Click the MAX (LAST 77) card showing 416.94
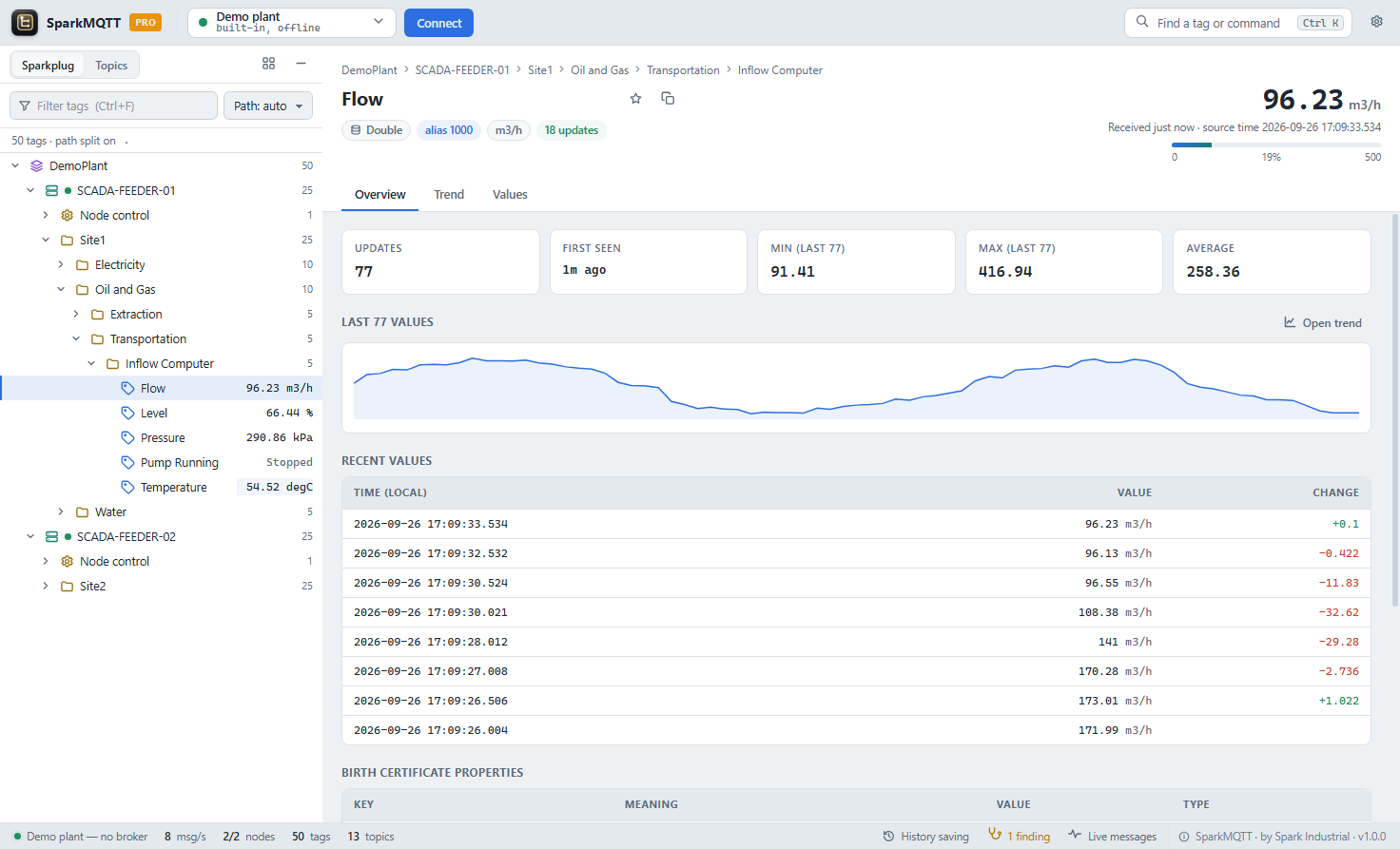Viewport: 1400px width, 849px height. pos(1063,261)
